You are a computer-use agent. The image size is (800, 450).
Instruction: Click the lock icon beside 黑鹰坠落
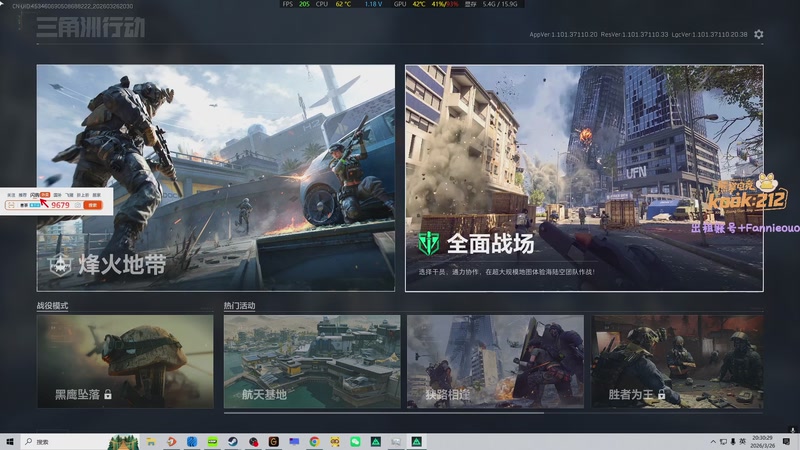click(x=108, y=394)
